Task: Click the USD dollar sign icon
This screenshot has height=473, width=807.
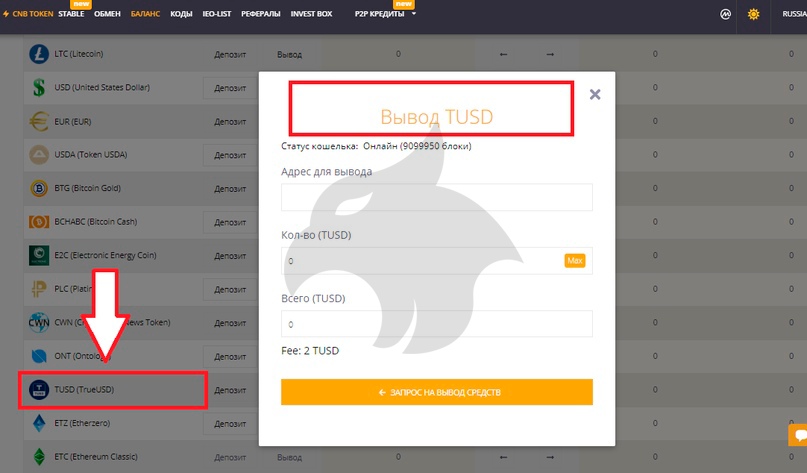Action: point(39,88)
